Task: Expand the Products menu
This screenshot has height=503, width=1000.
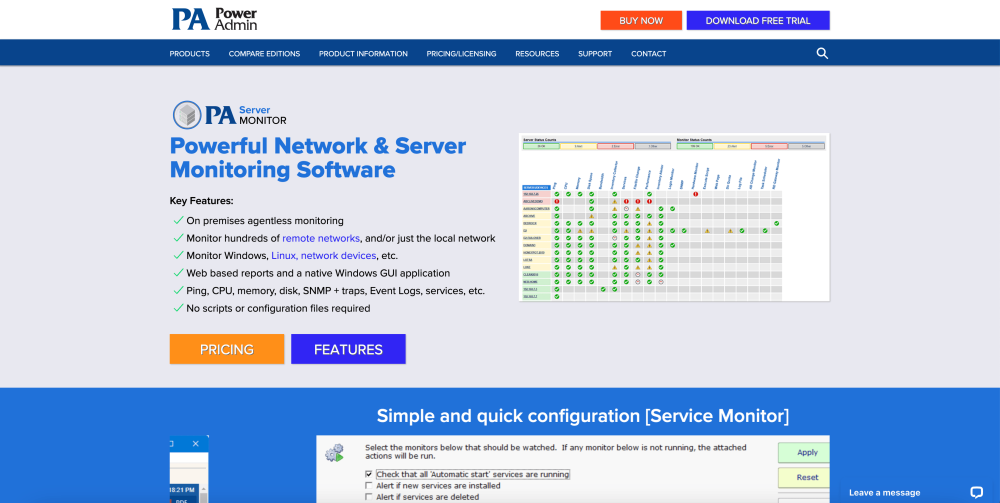Action: (189, 54)
